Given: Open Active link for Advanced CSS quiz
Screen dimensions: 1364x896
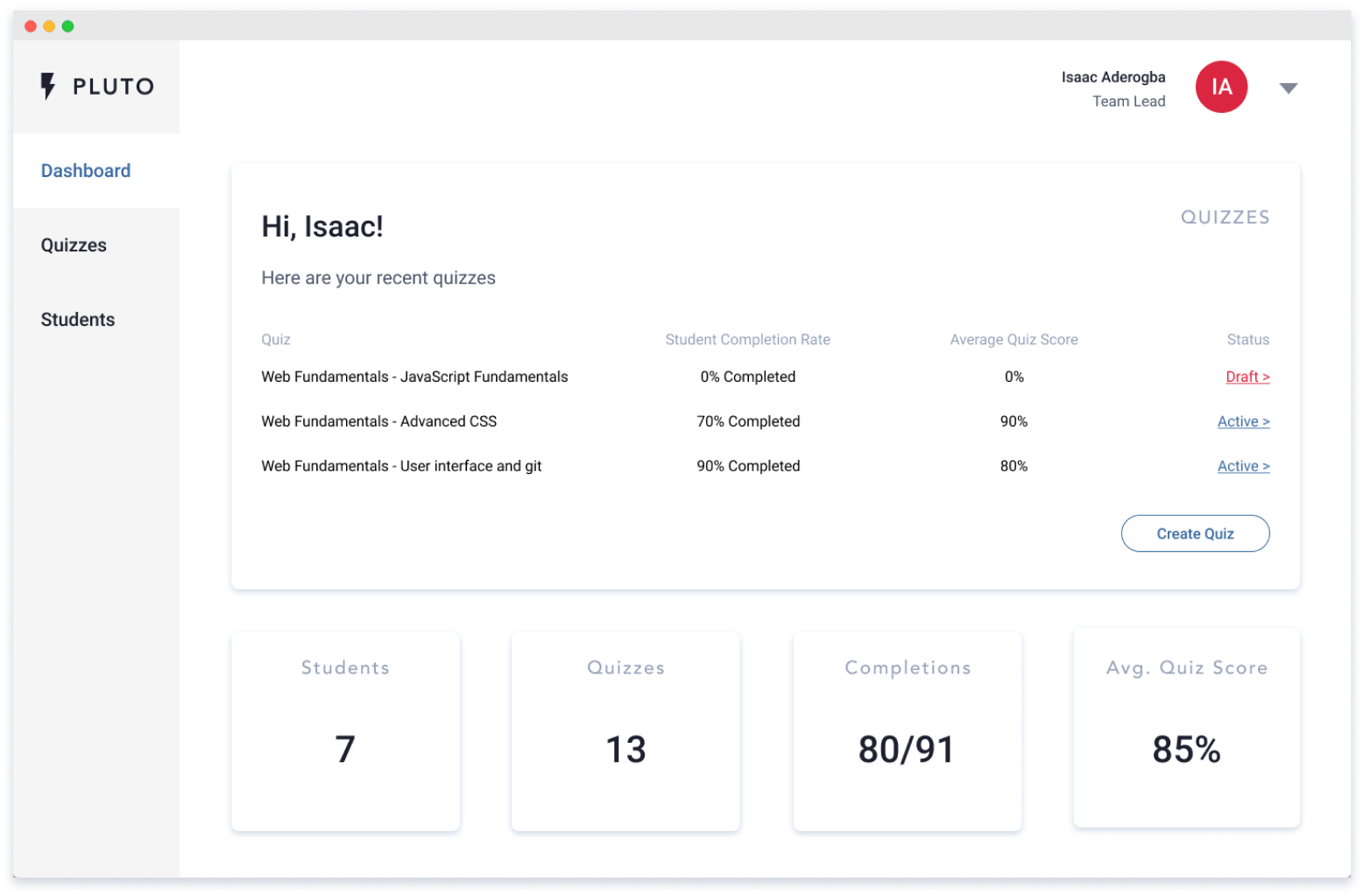Looking at the screenshot, I should click(x=1243, y=421).
